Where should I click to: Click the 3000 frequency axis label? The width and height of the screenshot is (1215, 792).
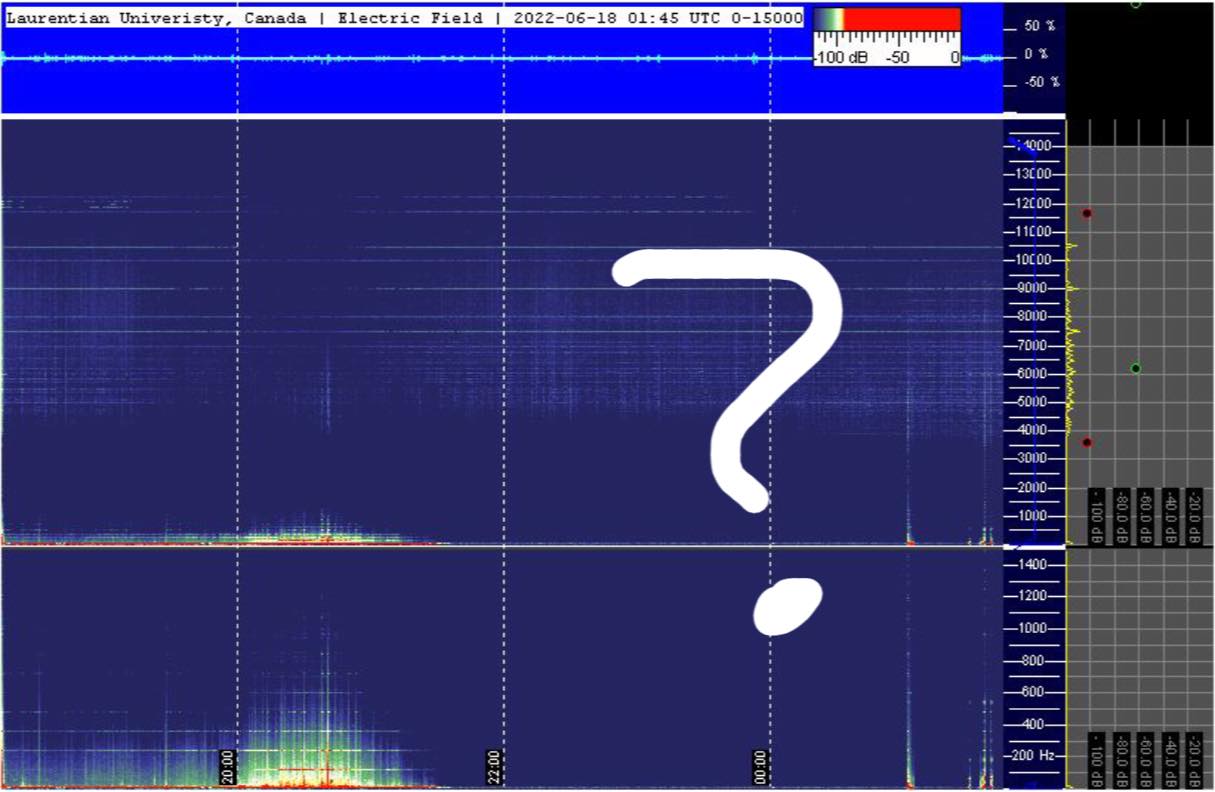coord(1034,458)
